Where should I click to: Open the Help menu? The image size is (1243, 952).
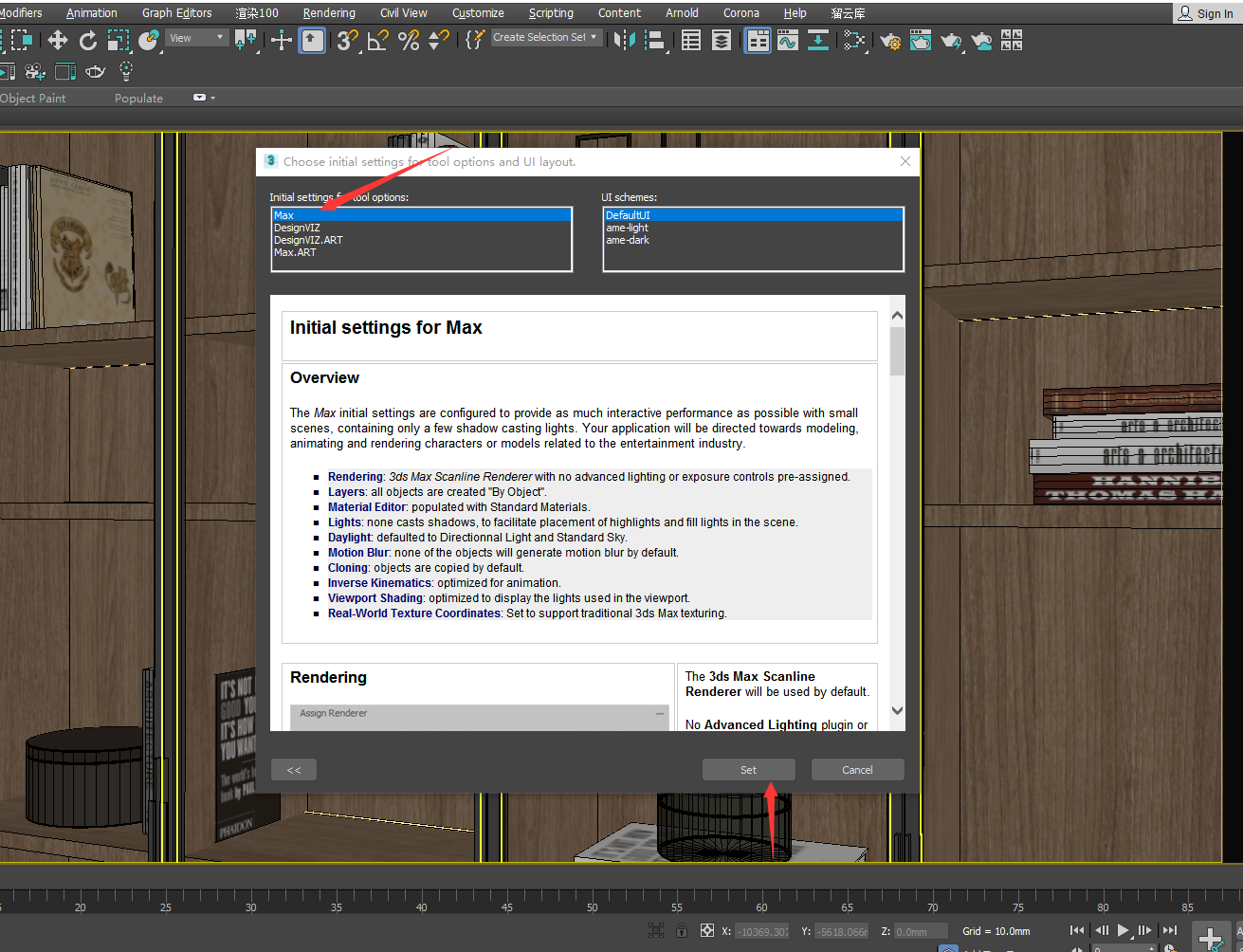[795, 13]
